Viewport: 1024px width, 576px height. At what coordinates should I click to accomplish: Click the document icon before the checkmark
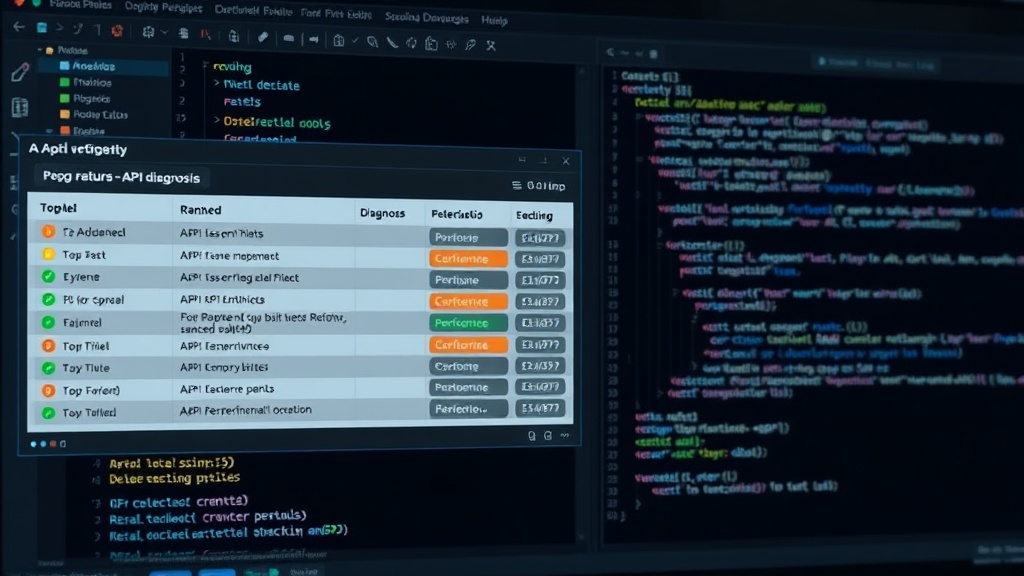pos(338,40)
